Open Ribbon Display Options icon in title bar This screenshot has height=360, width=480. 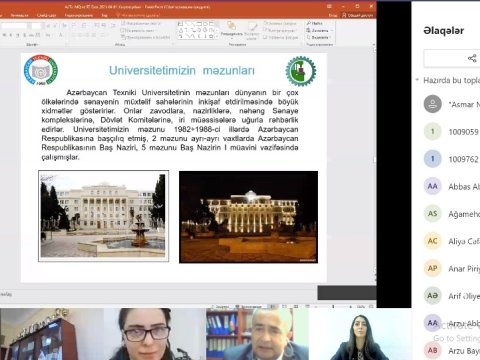tap(329, 6)
